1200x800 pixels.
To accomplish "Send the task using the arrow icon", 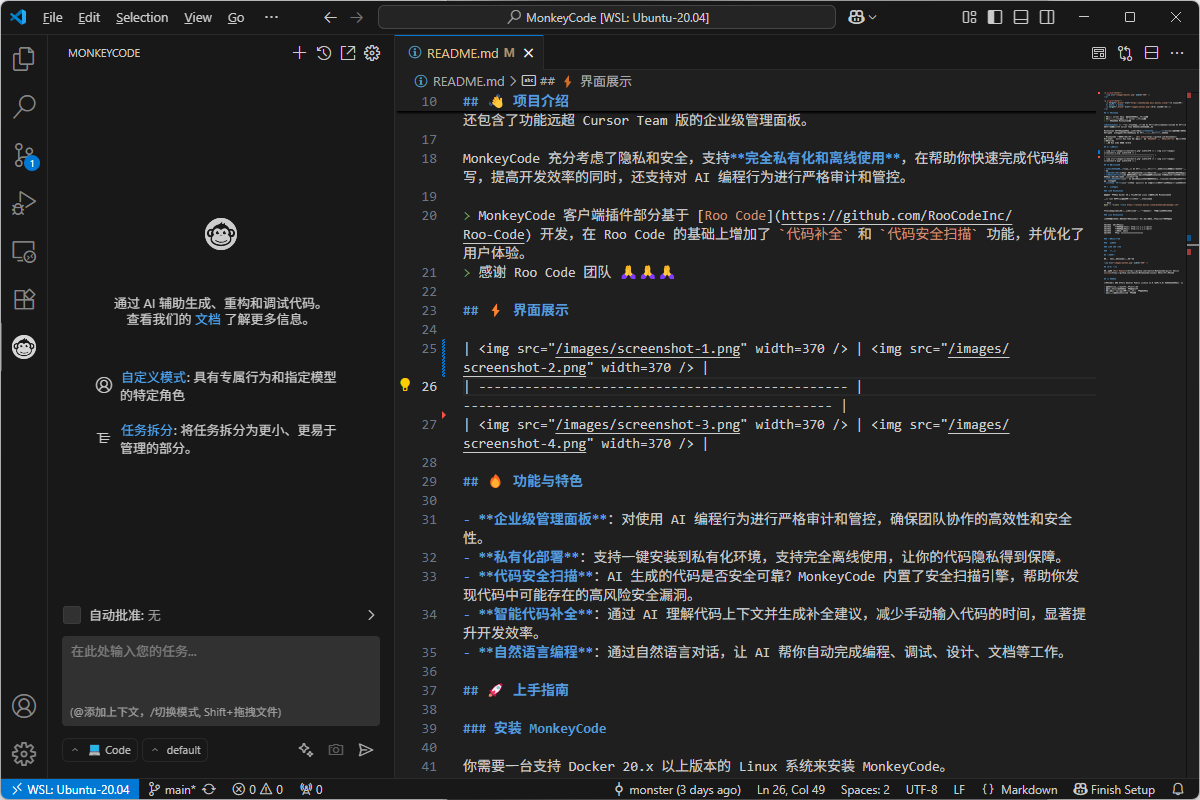I will pos(365,749).
